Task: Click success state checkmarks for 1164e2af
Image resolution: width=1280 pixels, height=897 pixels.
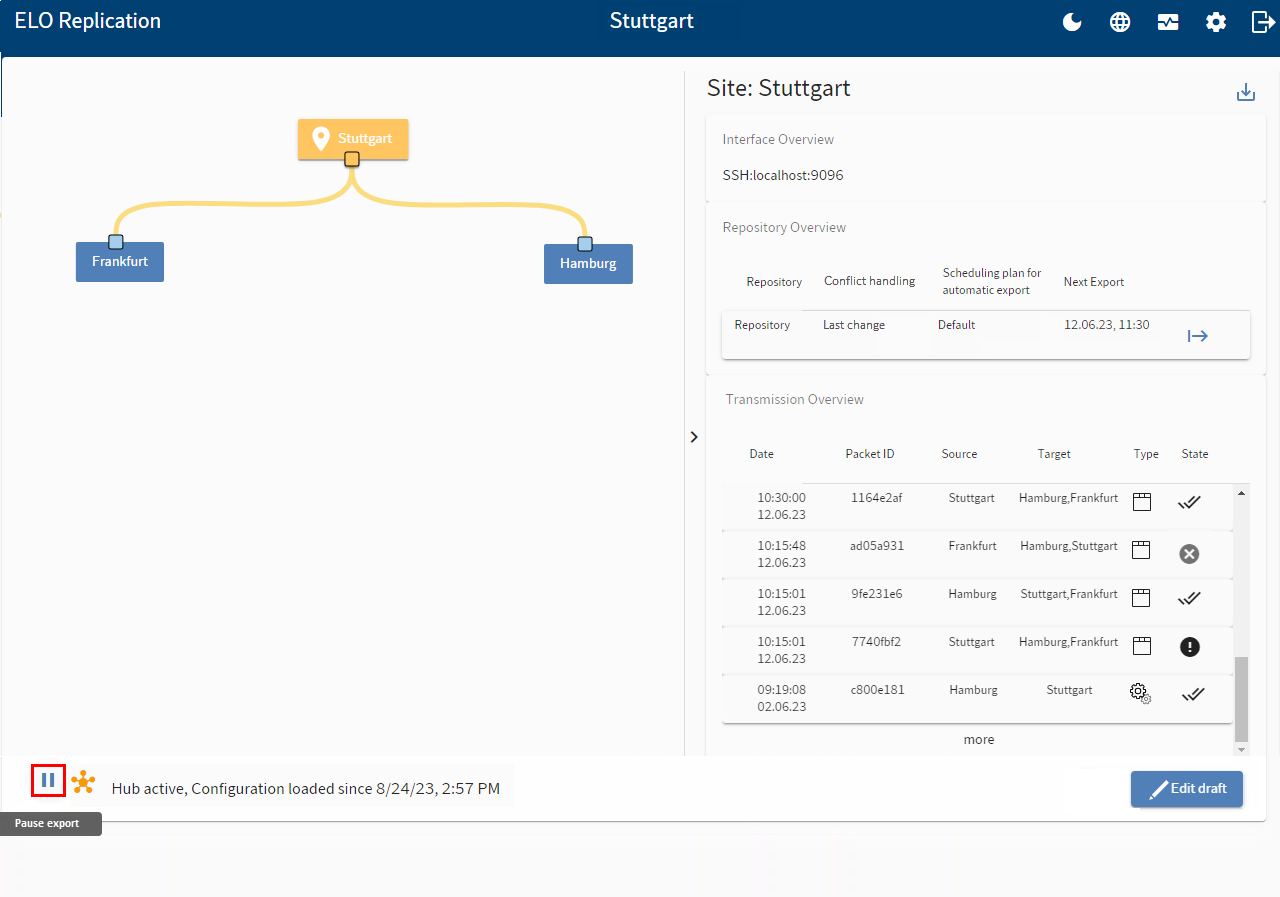Action: point(1190,502)
